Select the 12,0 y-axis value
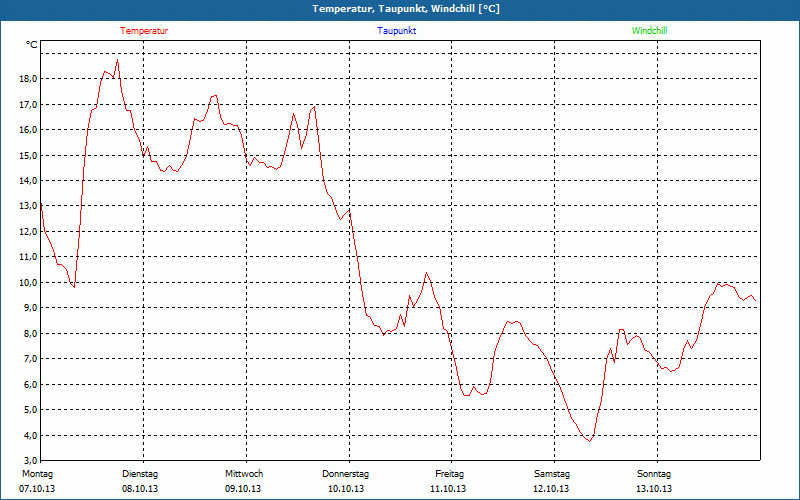Viewport: 800px width, 500px height. pos(28,231)
